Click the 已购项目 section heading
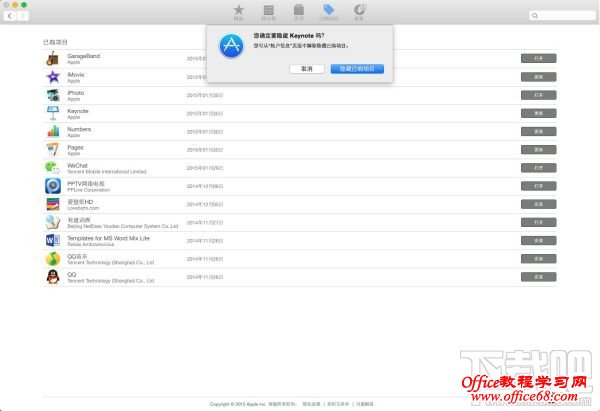Viewport: 600px width, 411px height. (55, 42)
